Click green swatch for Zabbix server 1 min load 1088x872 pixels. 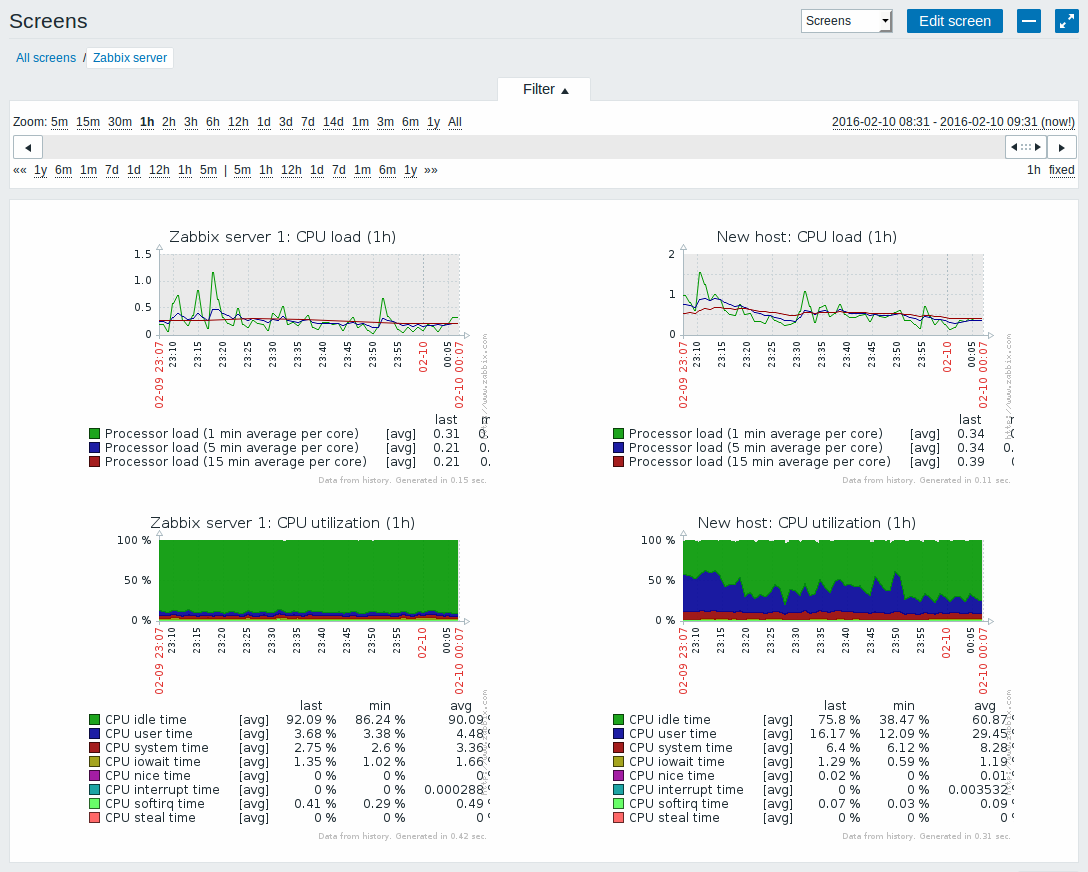coord(95,434)
